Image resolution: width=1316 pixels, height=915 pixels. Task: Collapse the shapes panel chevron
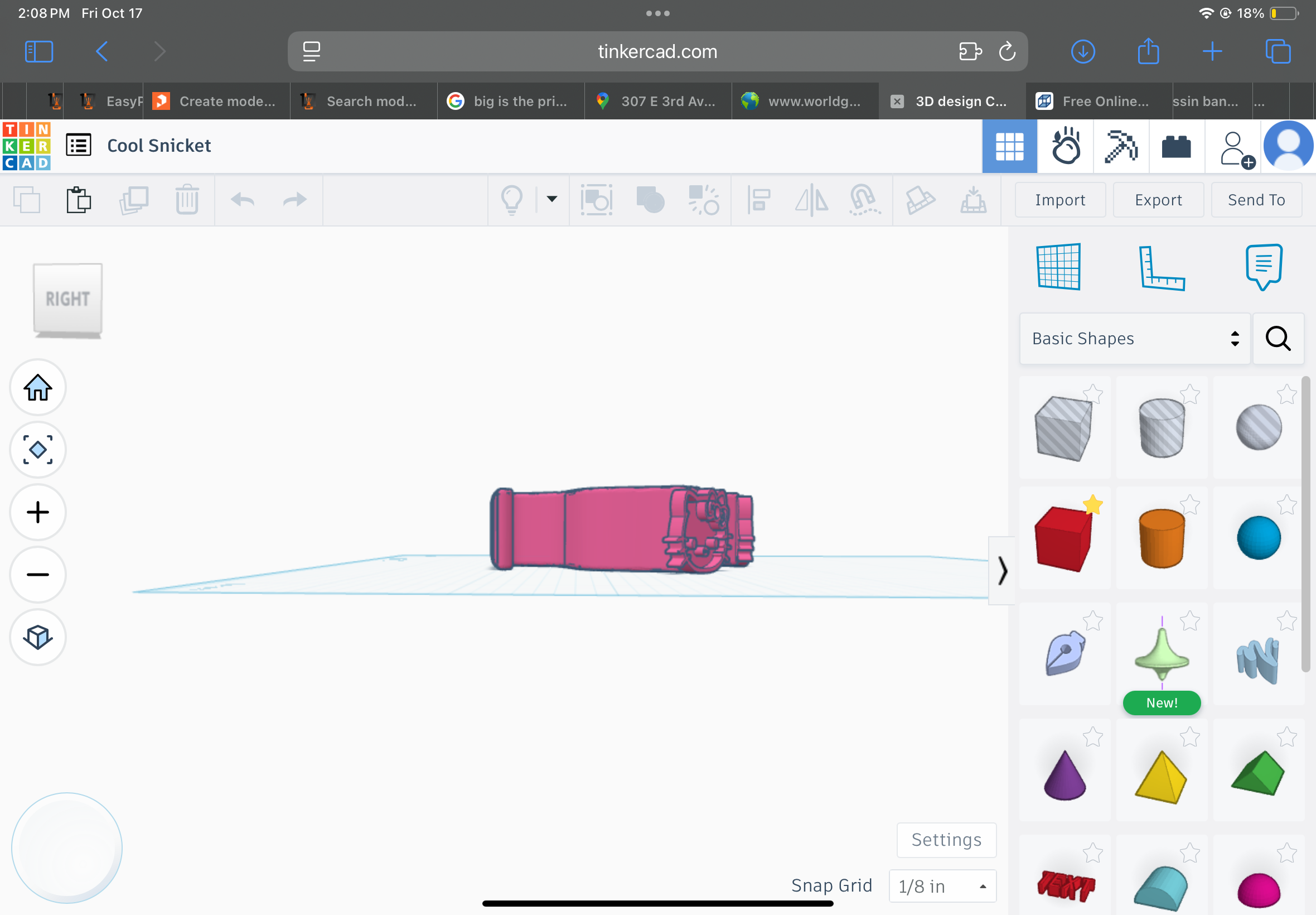1002,571
